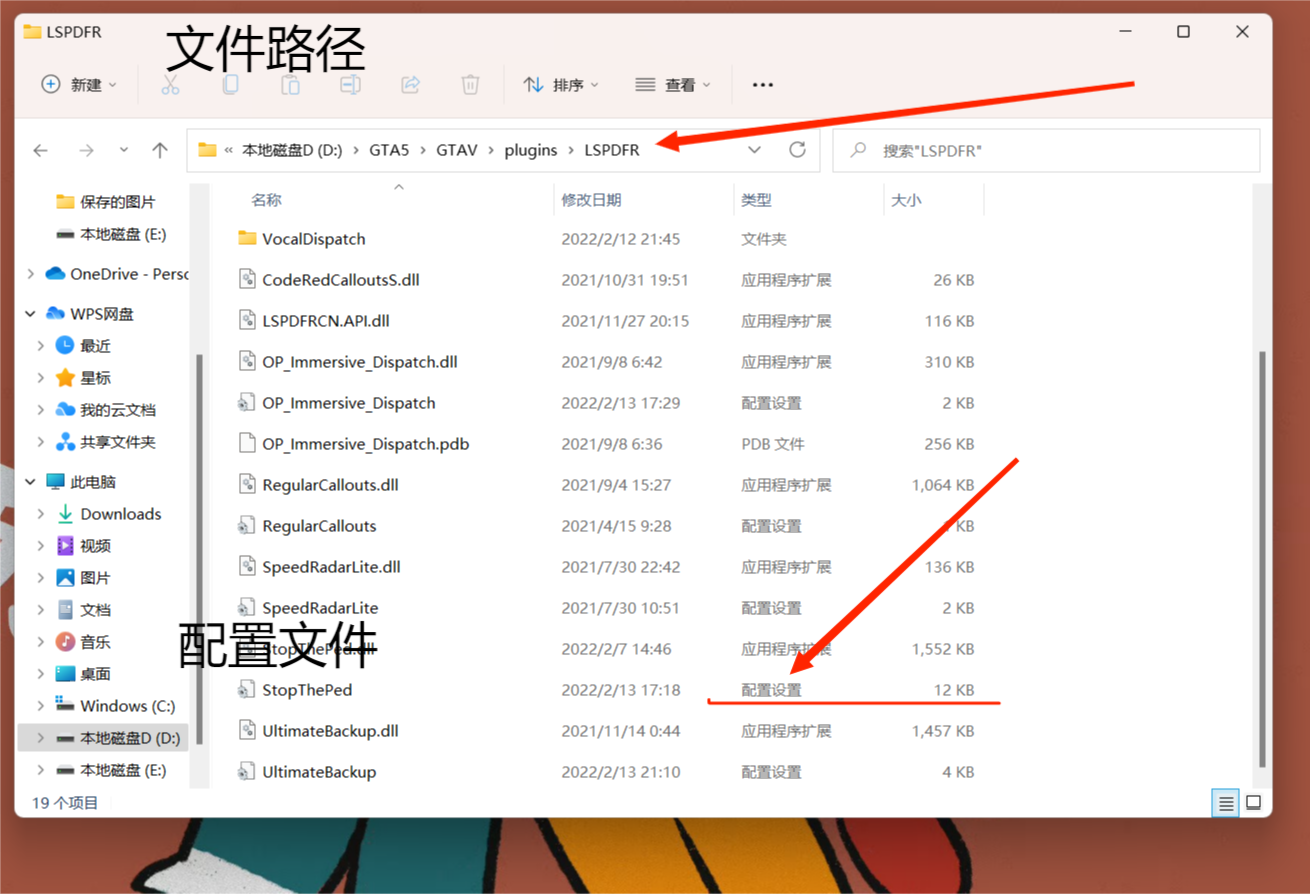Collapse 此电脑 tree node

coord(31,482)
